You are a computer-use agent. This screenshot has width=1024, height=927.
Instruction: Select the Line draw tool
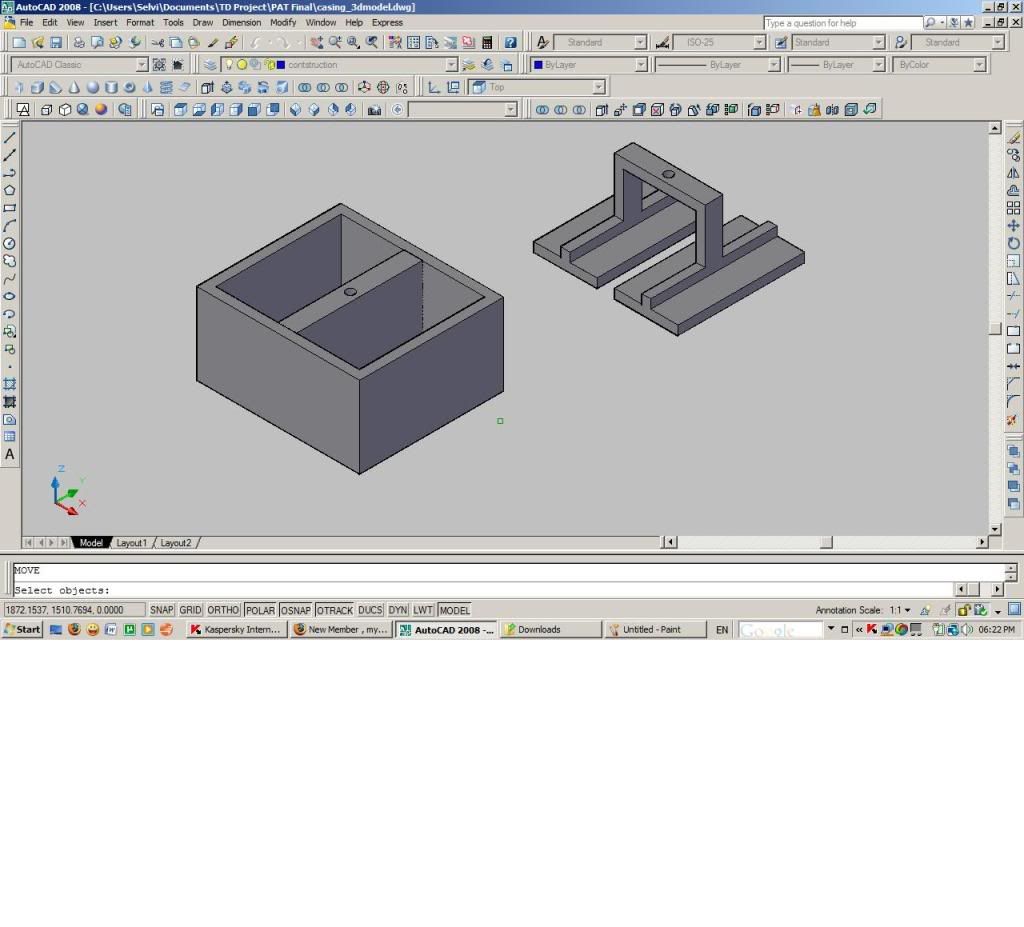(x=10, y=137)
